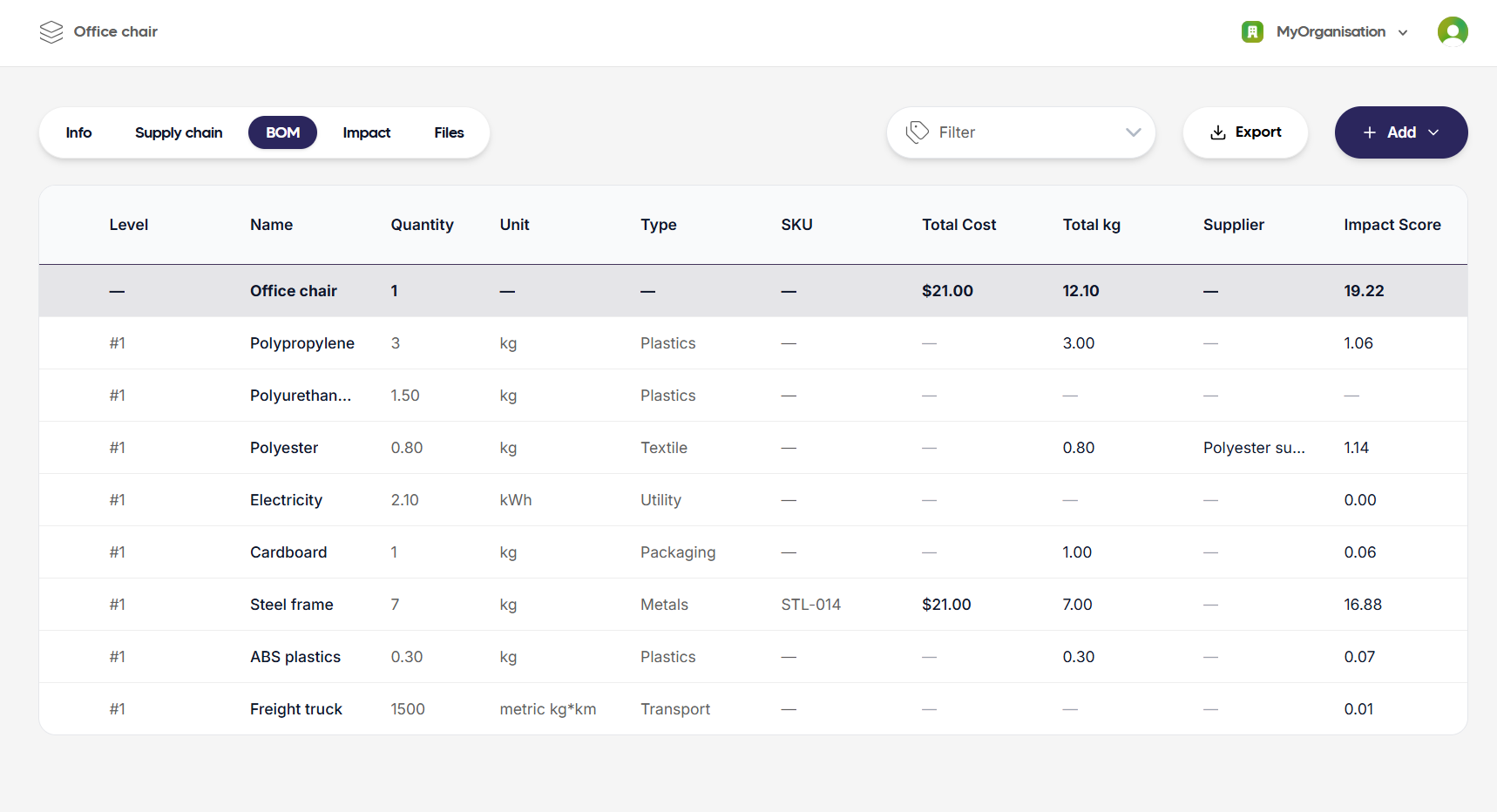Click the Packaging type cell
The width and height of the screenshot is (1497, 812).
click(678, 552)
